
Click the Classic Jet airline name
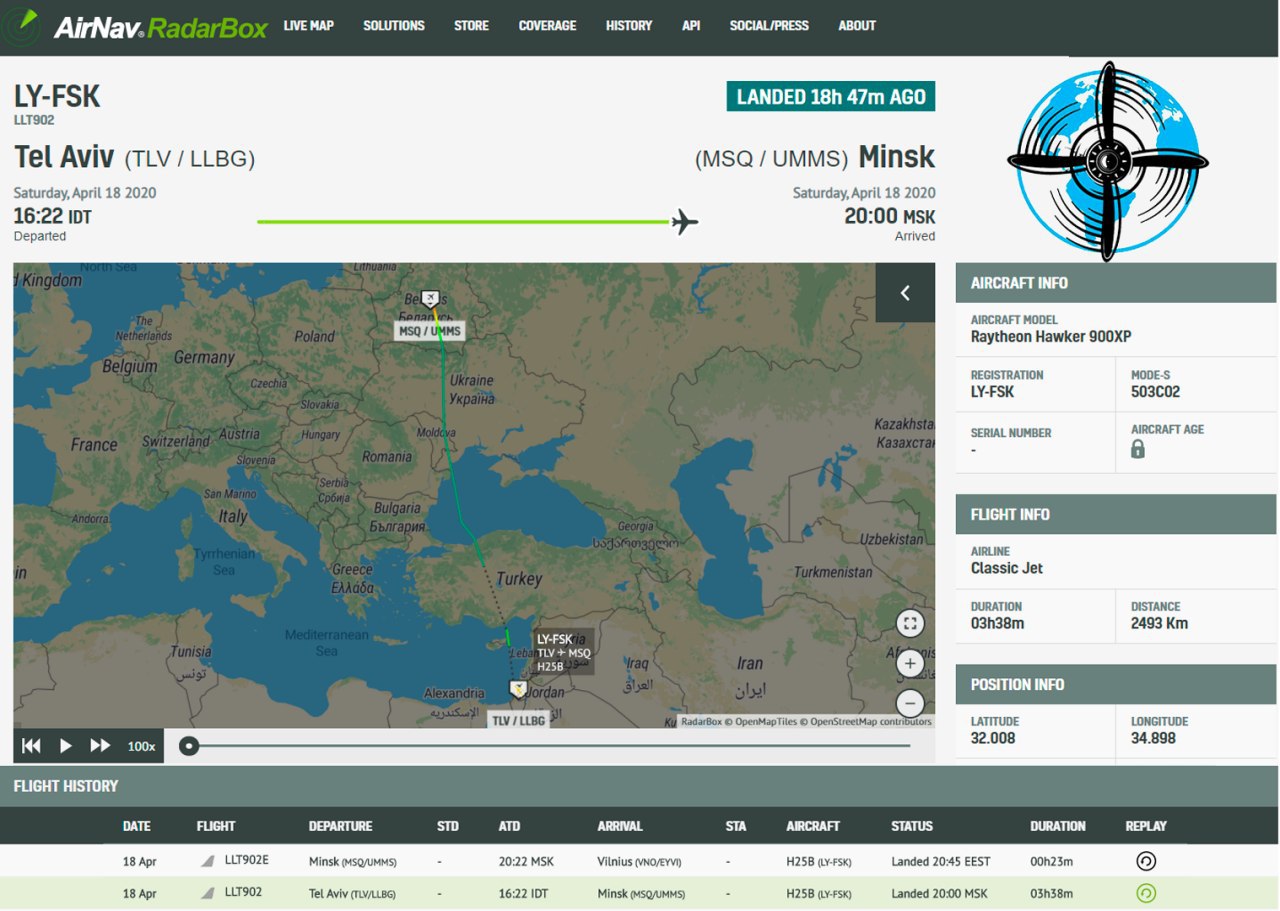point(1007,568)
